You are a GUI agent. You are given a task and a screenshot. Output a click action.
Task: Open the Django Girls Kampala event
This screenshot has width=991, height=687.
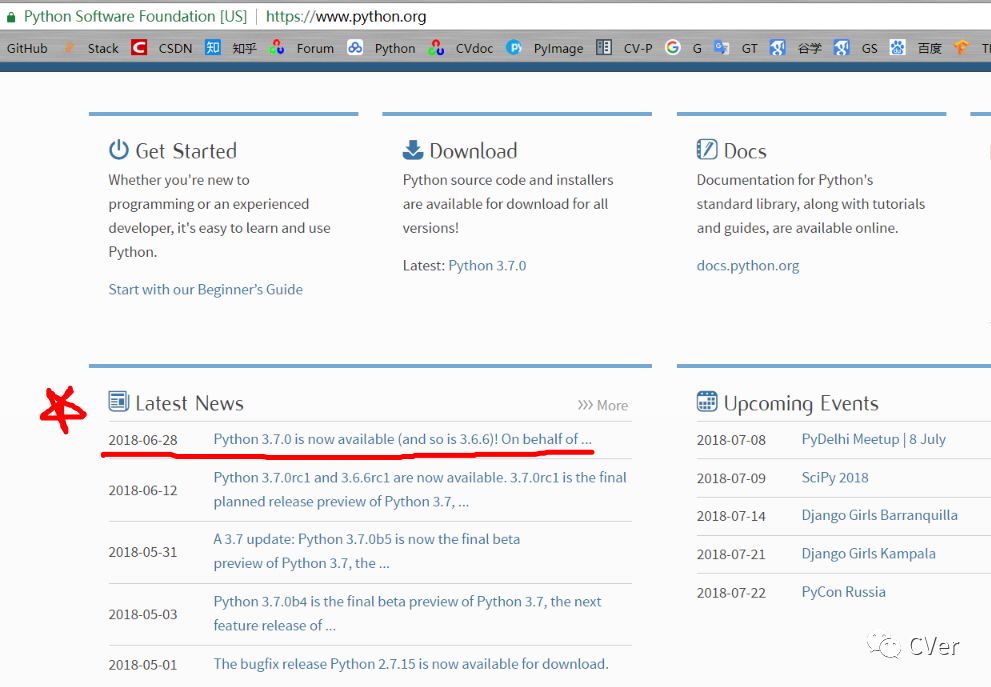[868, 554]
